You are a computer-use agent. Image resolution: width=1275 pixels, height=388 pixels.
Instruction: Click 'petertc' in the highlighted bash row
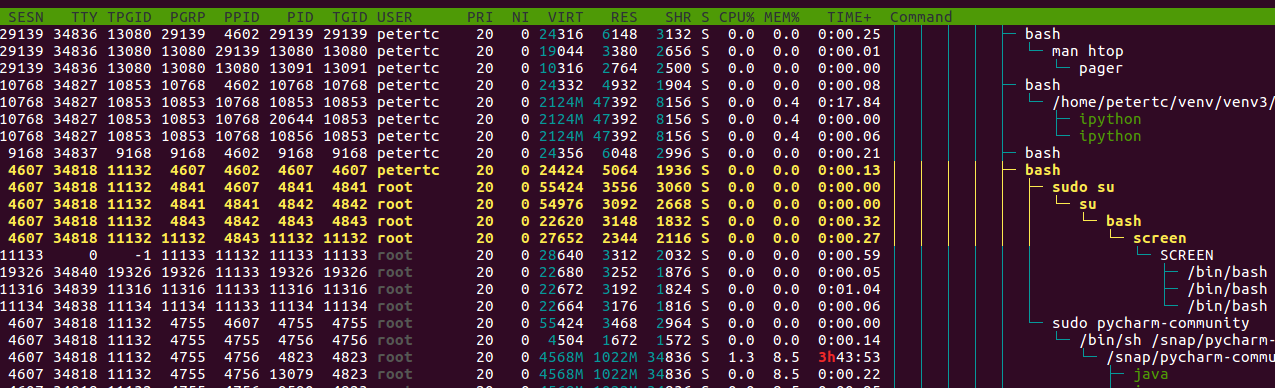(408, 170)
